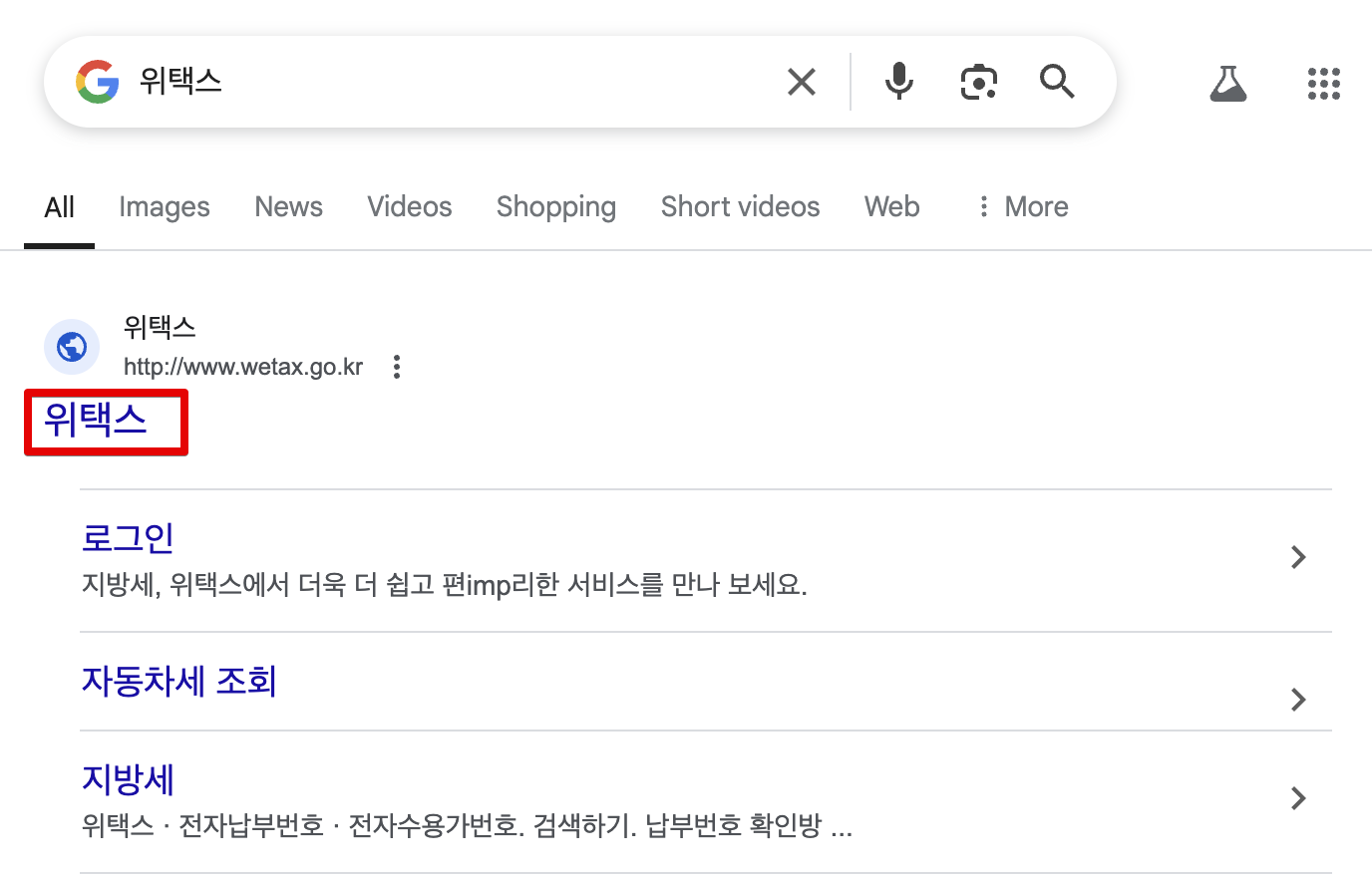Switch to the Short videos tab
The image size is (1372, 879).
point(740,207)
